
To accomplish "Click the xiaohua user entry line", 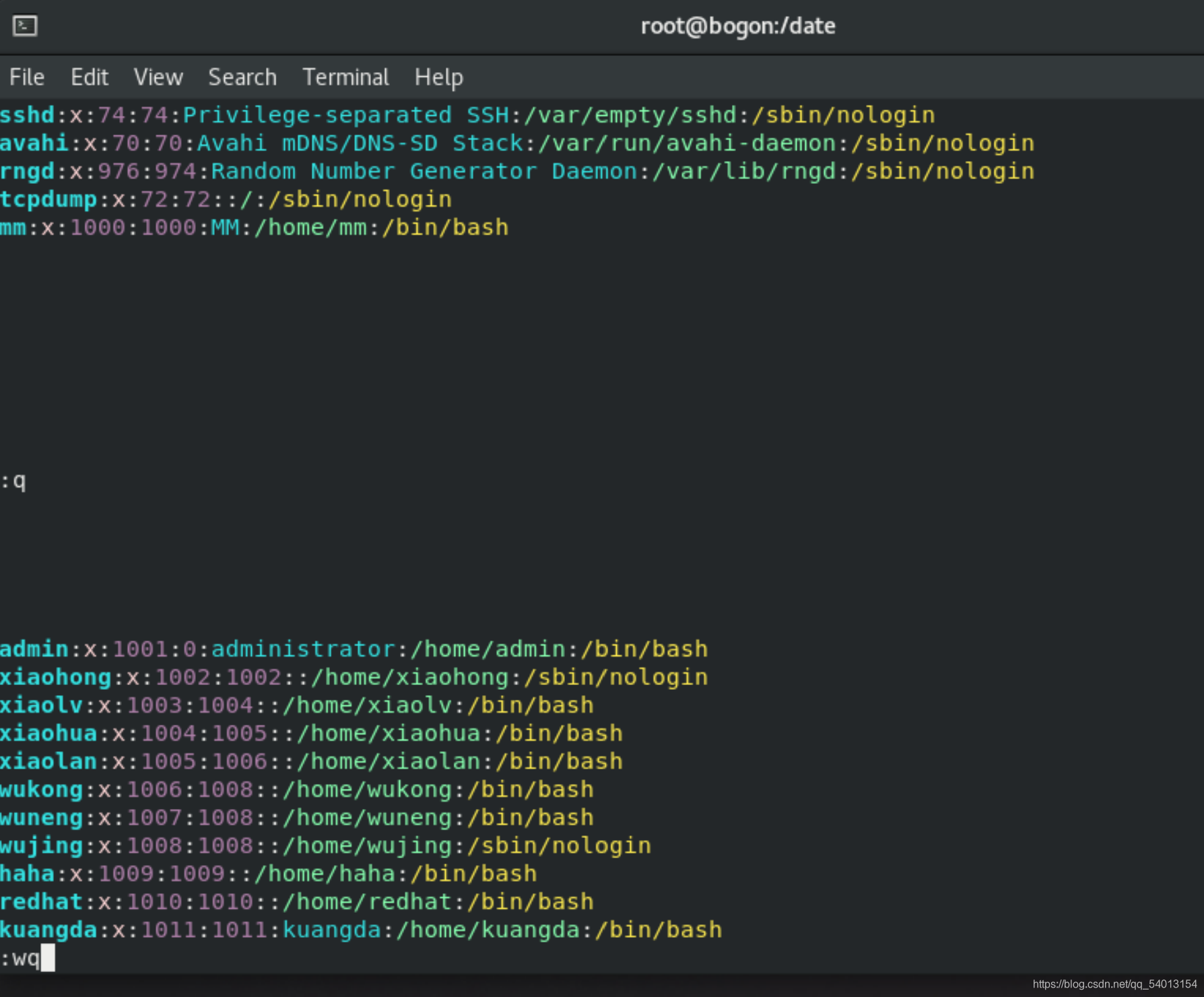I will (311, 734).
